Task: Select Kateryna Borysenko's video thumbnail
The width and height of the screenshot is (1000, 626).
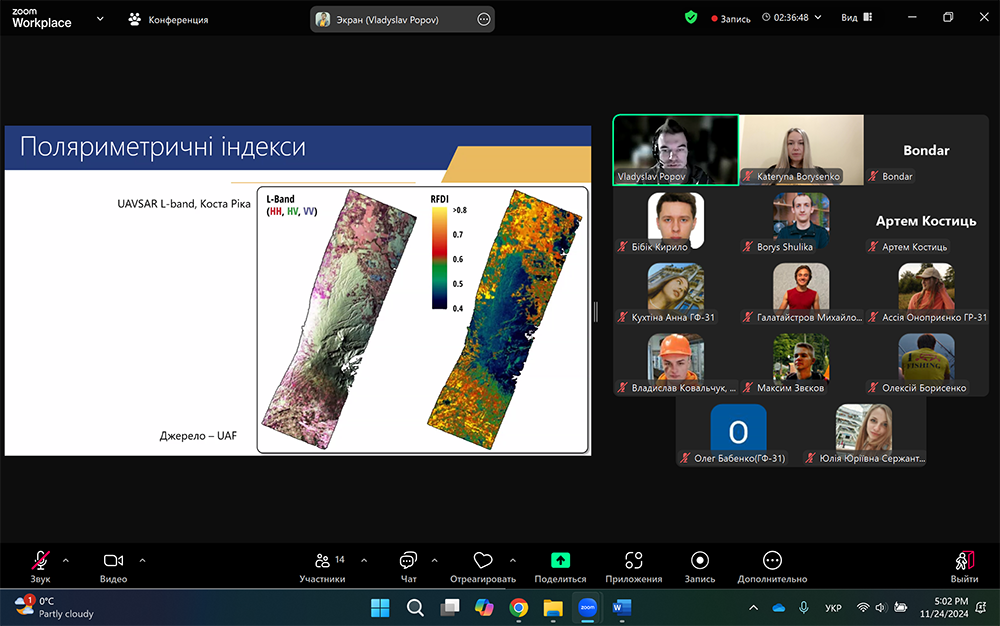Action: click(801, 149)
